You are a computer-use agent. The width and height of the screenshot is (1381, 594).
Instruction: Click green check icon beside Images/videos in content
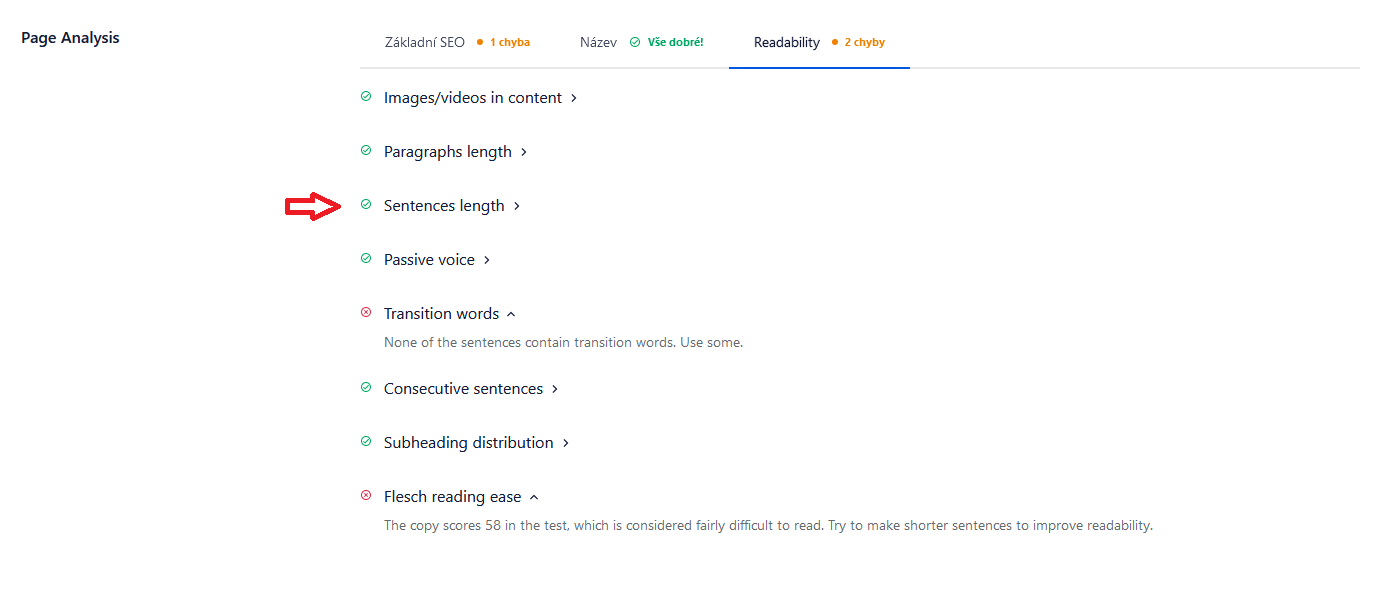365,97
